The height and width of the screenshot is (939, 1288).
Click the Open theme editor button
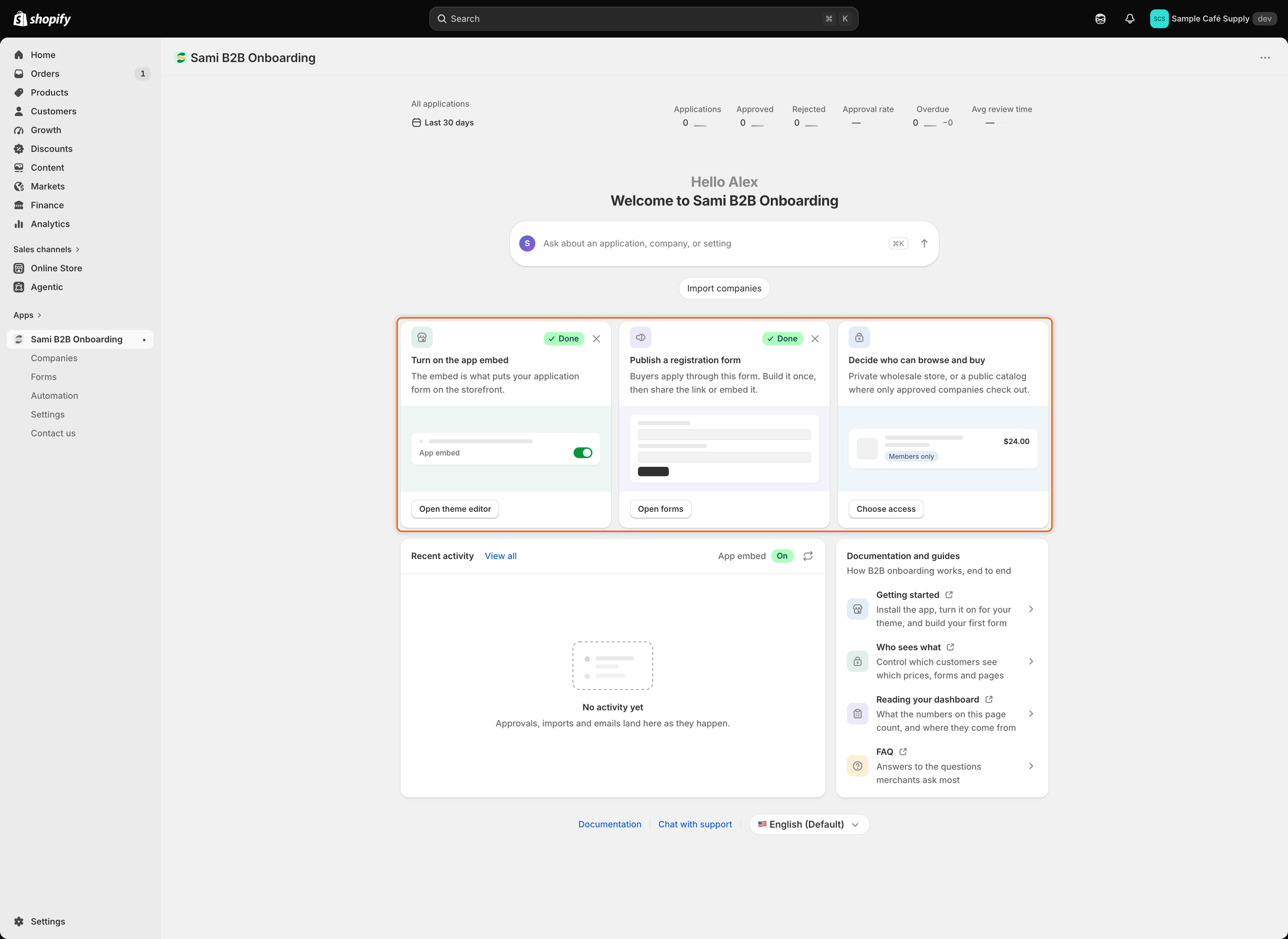455,509
